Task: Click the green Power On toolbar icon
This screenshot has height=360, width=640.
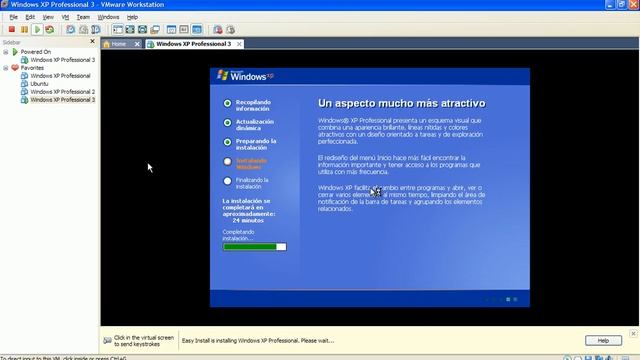Action: tap(37, 29)
